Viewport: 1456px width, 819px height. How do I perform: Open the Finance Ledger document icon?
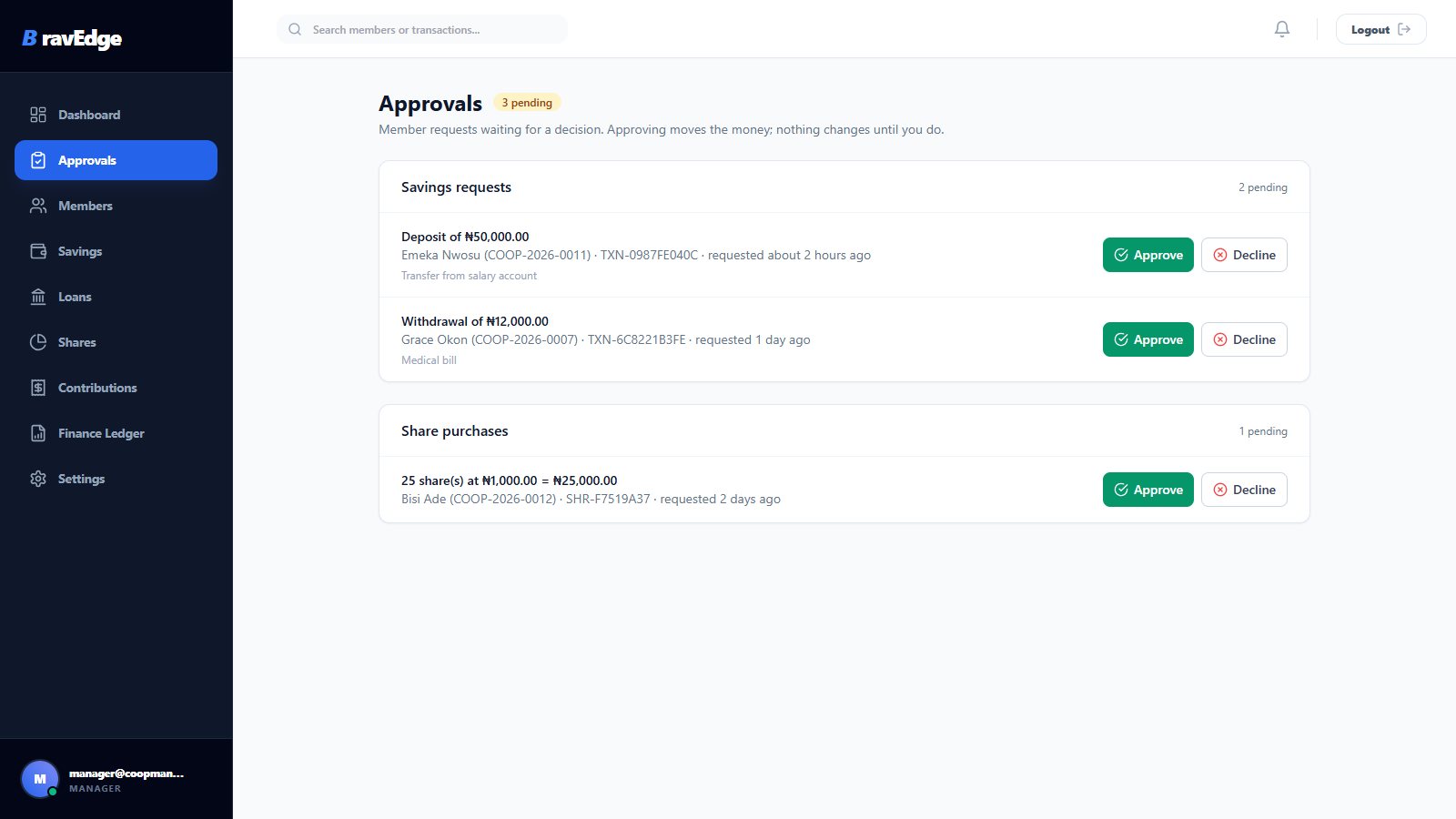[38, 433]
